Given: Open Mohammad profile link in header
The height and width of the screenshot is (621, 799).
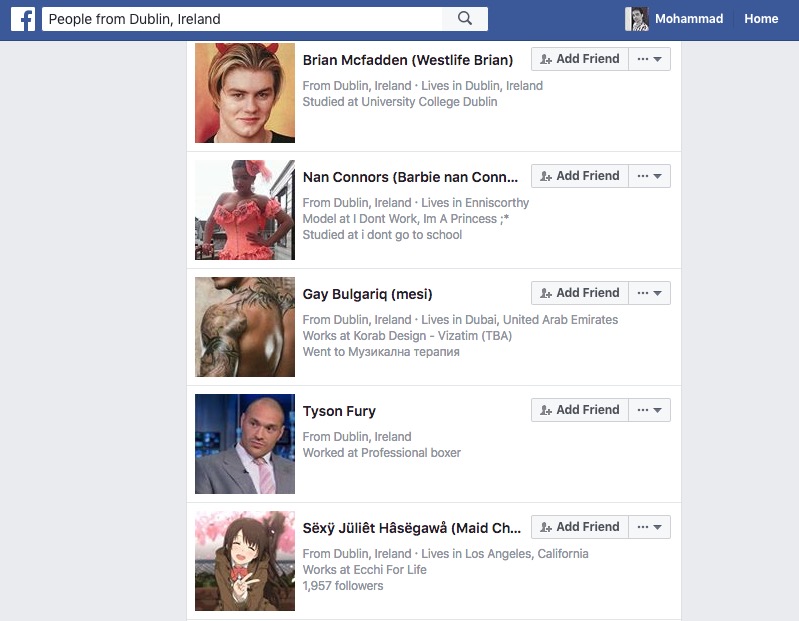Looking at the screenshot, I should click(688, 19).
